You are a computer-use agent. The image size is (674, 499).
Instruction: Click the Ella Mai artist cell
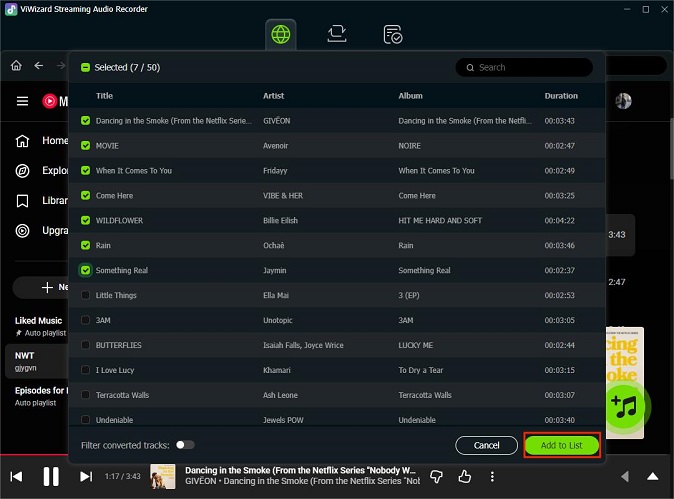276,295
